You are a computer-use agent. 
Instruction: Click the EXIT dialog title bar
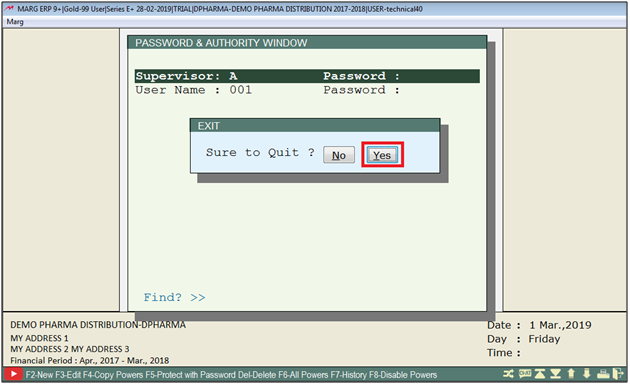tap(315, 126)
